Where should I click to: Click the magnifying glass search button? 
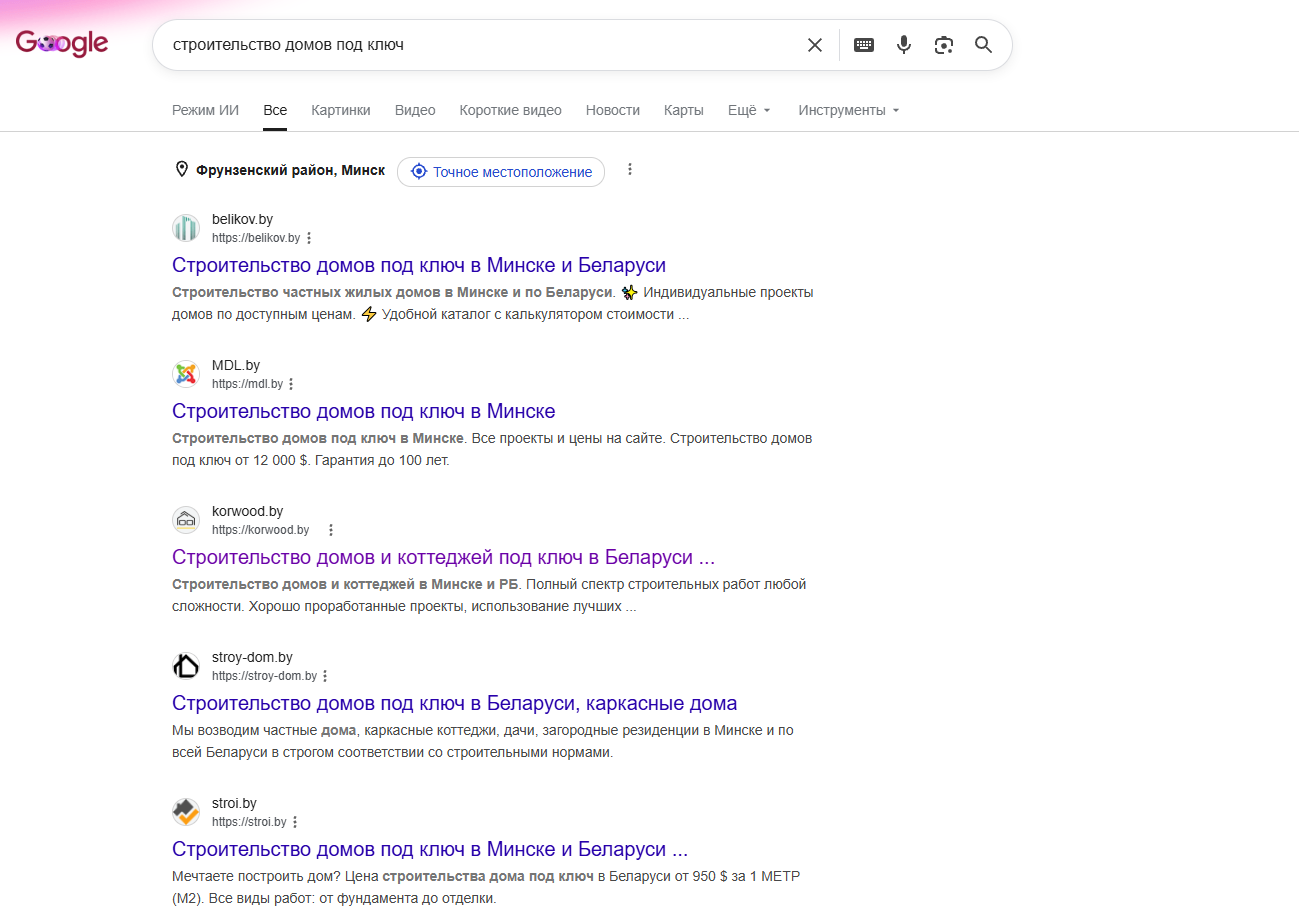tap(984, 45)
